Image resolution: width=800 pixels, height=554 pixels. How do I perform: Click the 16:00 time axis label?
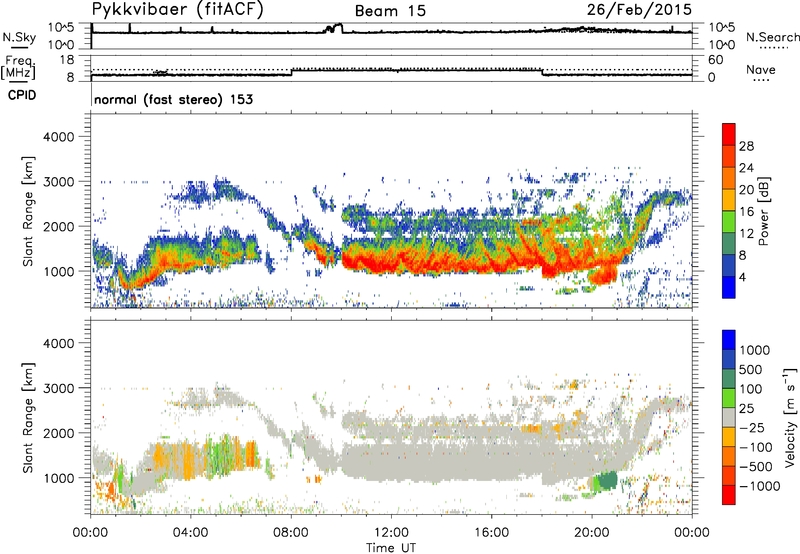coord(491,533)
